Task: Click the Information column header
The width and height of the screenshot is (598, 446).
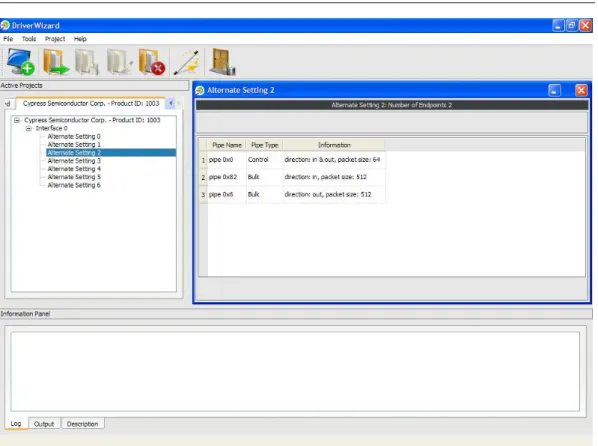Action: pyautogui.click(x=334, y=145)
